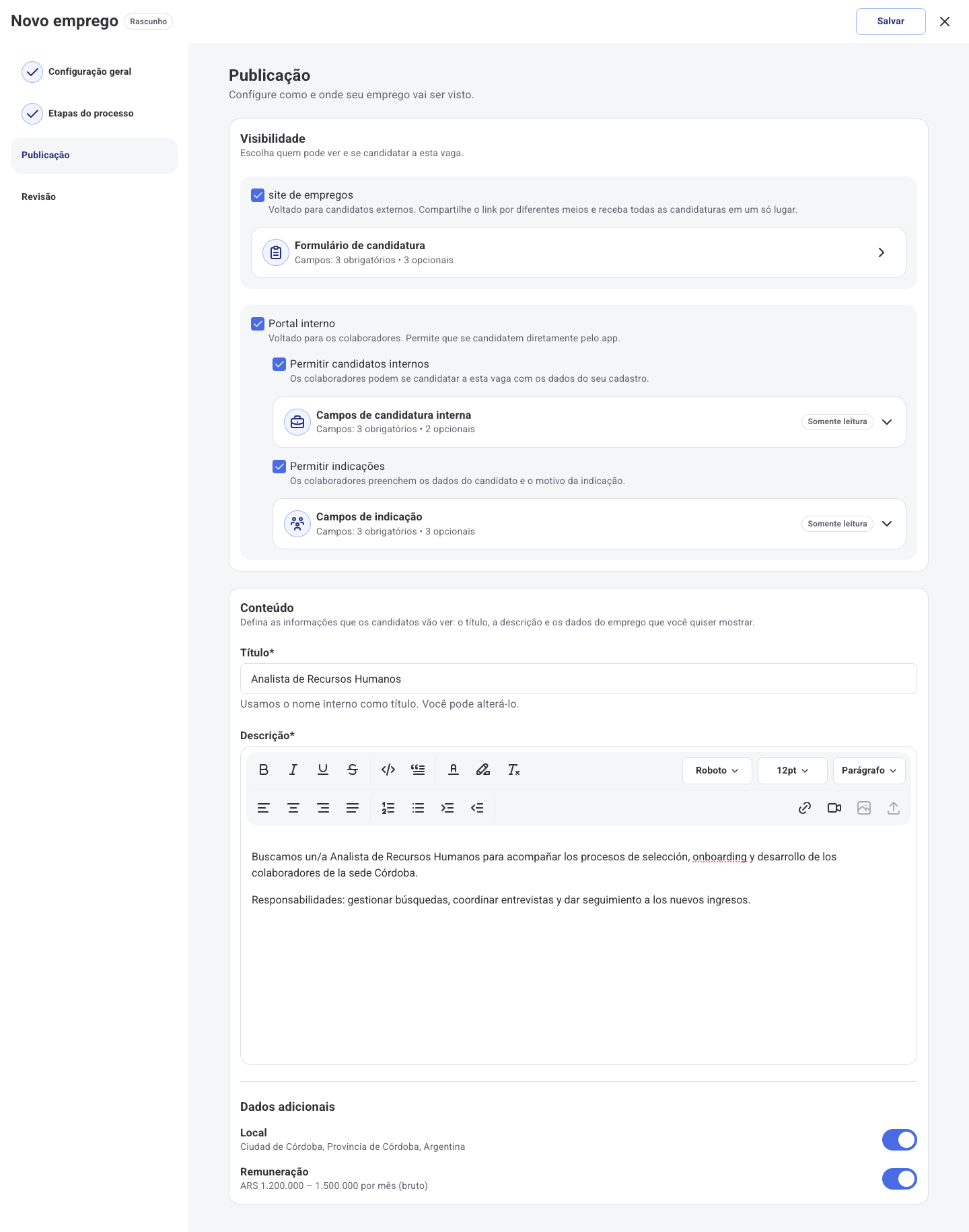Open Formulário de candidatura chevron
Viewport: 969px width, 1232px height.
tap(882, 252)
